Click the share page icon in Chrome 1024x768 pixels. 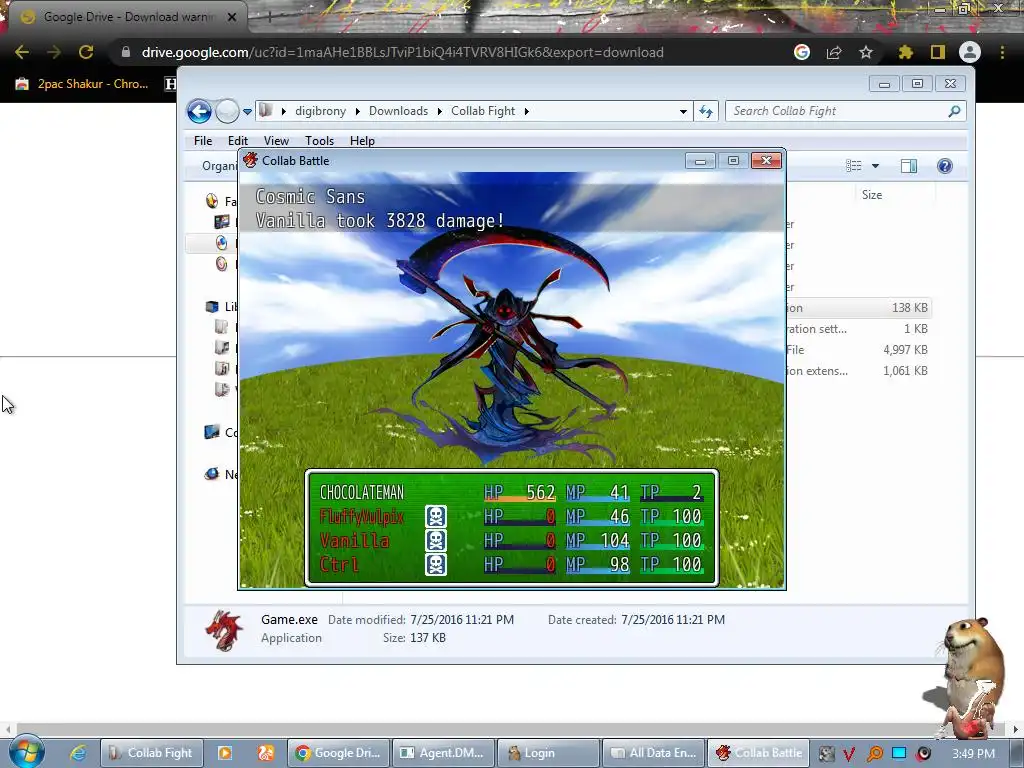[x=834, y=52]
